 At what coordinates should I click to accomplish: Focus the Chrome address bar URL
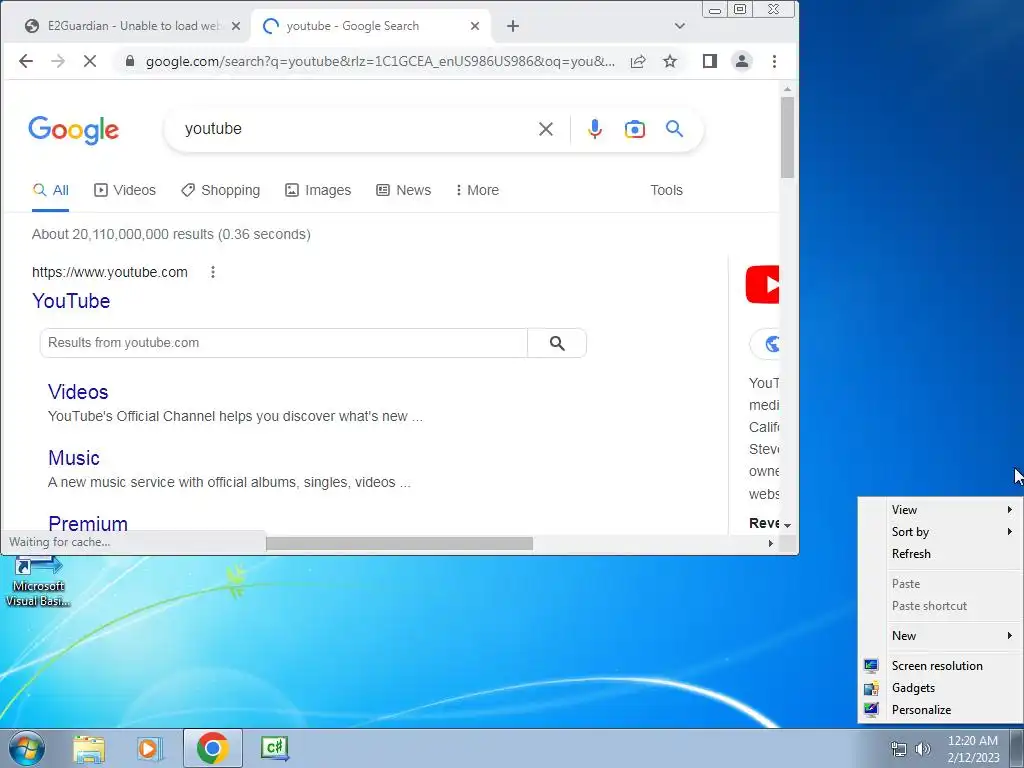[380, 61]
